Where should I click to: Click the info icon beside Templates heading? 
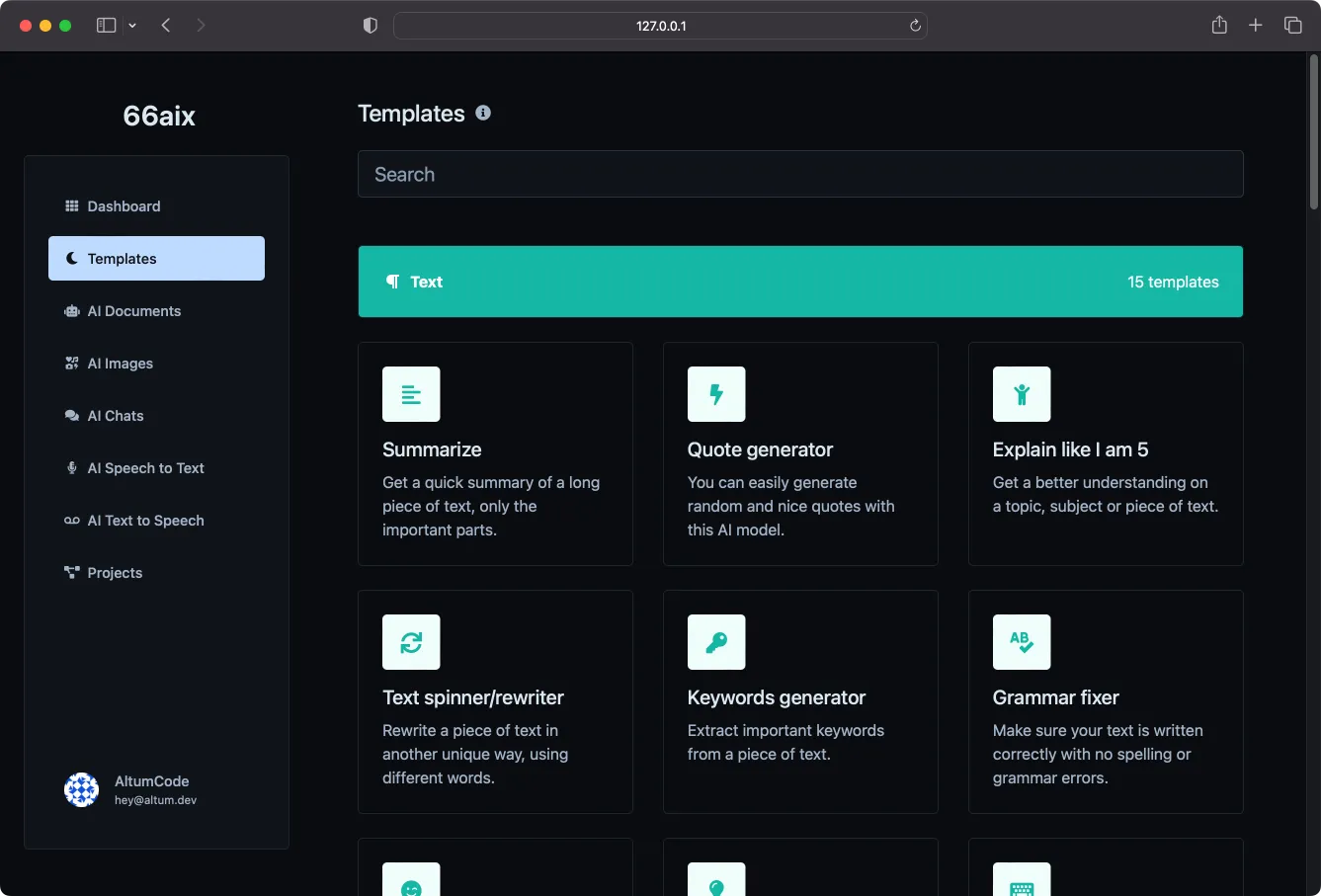coord(483,113)
